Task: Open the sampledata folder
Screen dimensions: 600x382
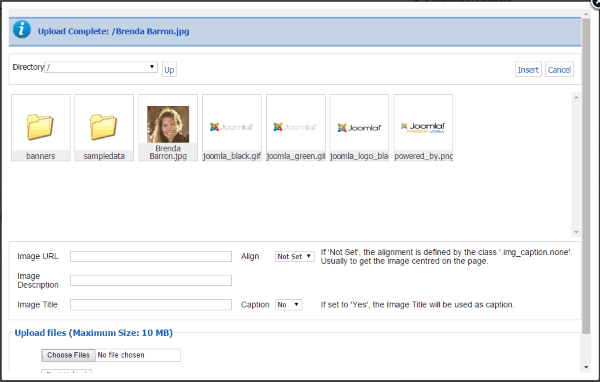Action: point(104,127)
